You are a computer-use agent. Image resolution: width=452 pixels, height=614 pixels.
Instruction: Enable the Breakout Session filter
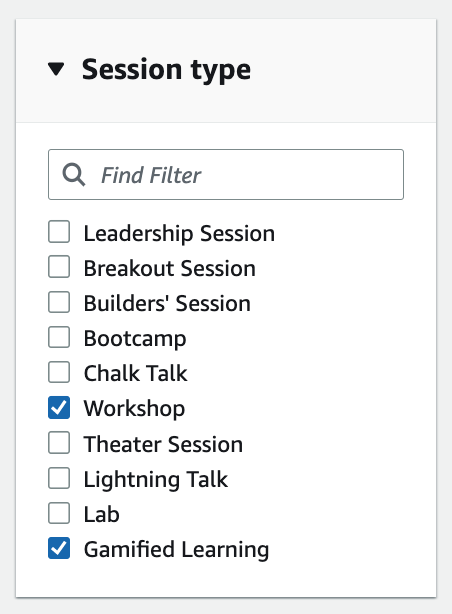pyautogui.click(x=59, y=267)
